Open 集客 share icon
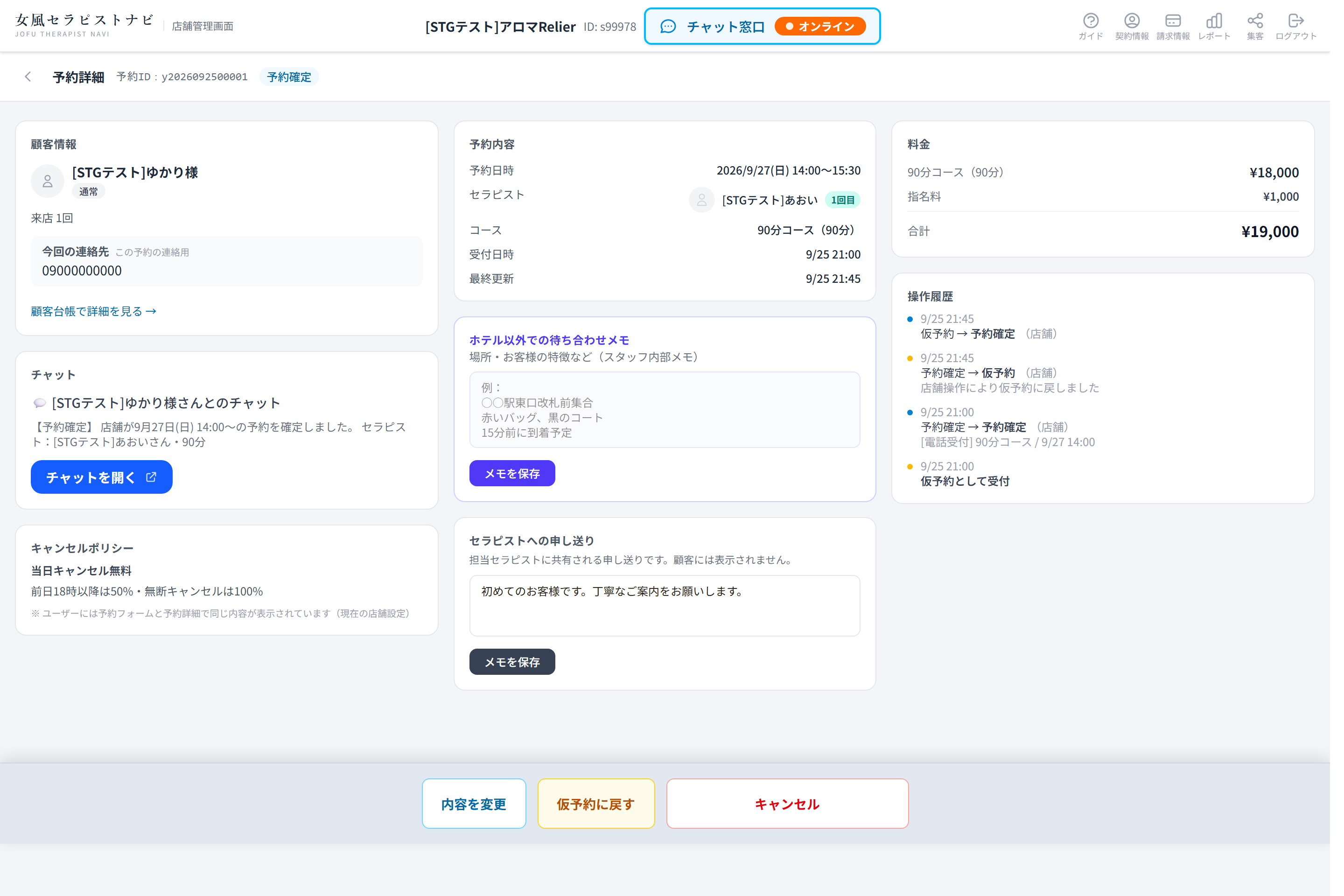The height and width of the screenshot is (896, 1344). coord(1268,26)
